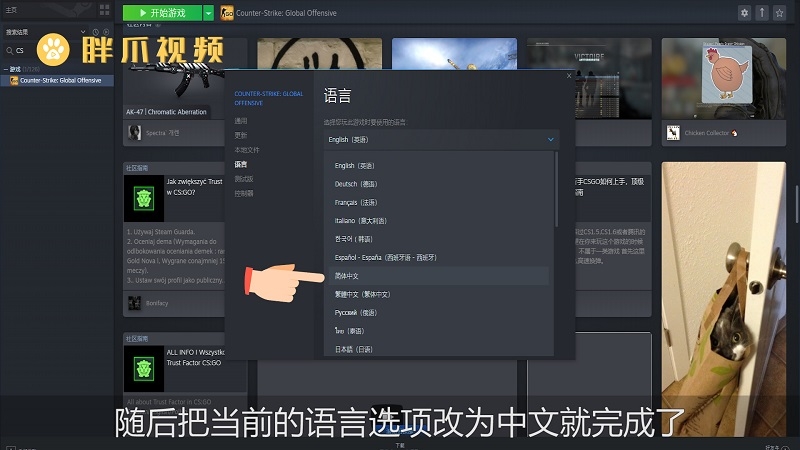Choose 日本語（日语） in the language list
The image size is (800, 450).
coord(439,349)
